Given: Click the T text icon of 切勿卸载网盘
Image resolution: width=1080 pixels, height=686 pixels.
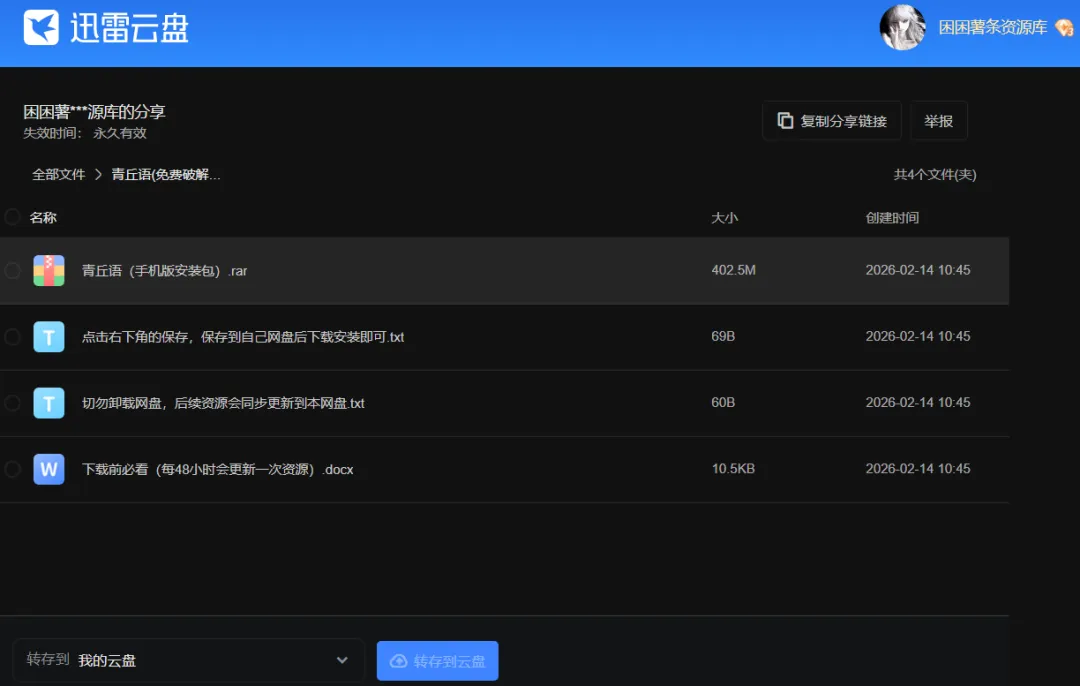Looking at the screenshot, I should tap(49, 402).
